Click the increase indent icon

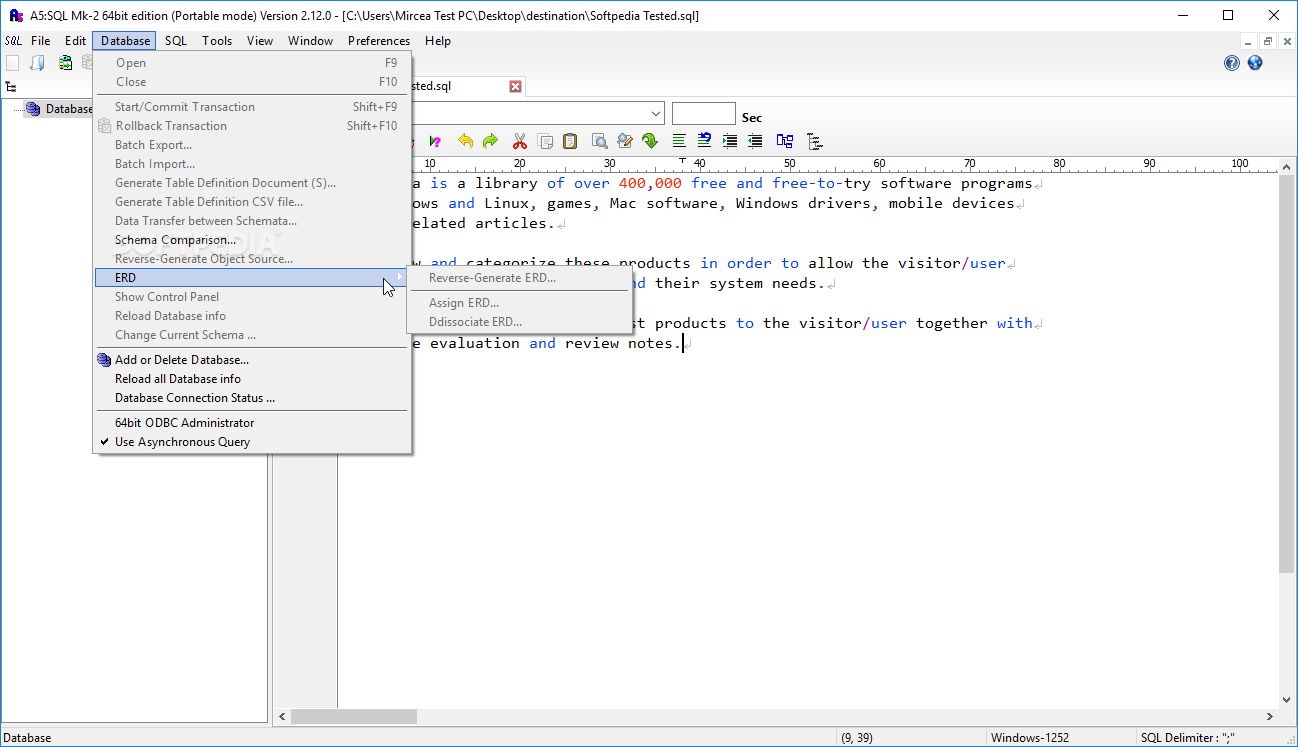[x=730, y=141]
